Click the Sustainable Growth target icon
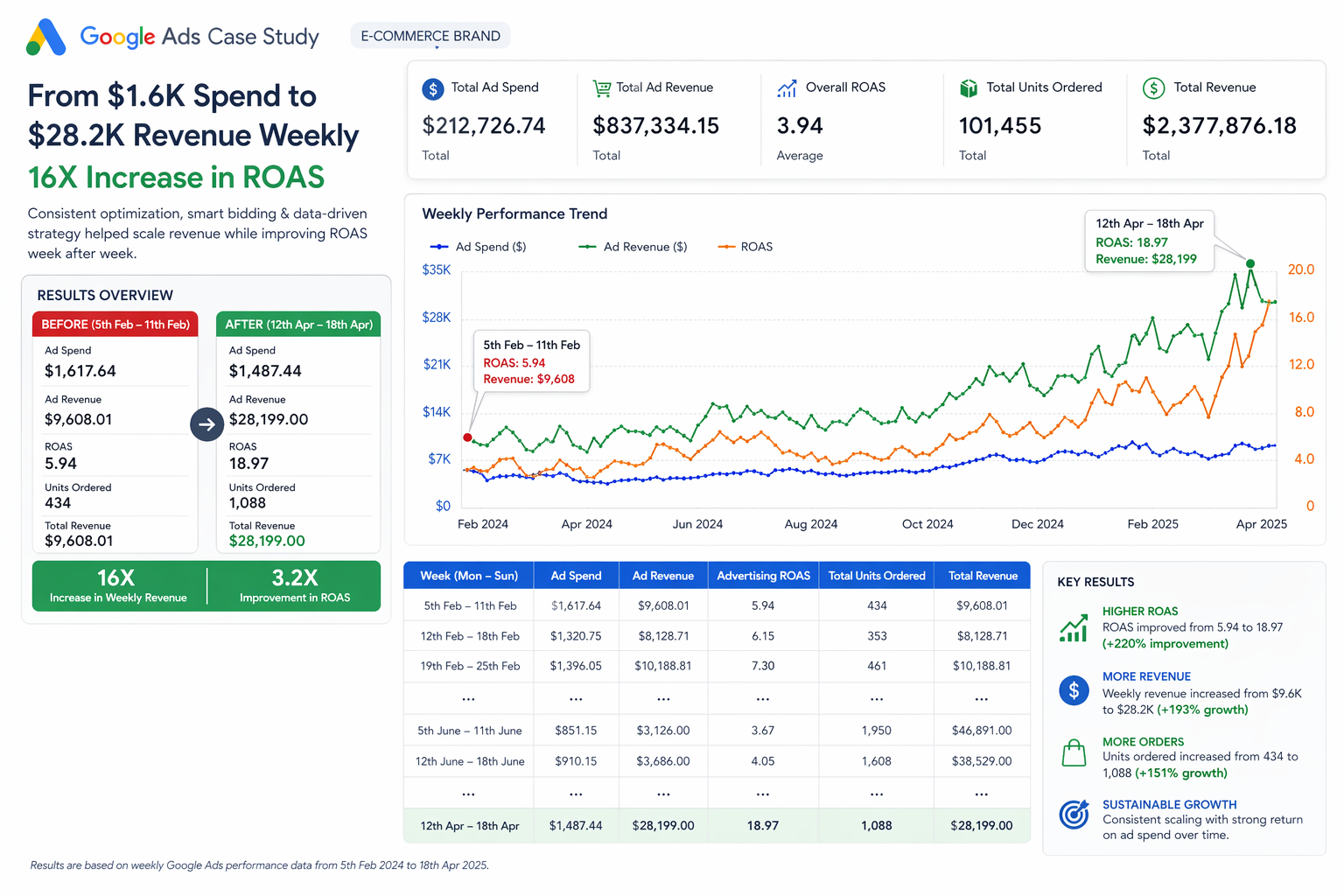This screenshot has width=1344, height=896. tap(1074, 814)
